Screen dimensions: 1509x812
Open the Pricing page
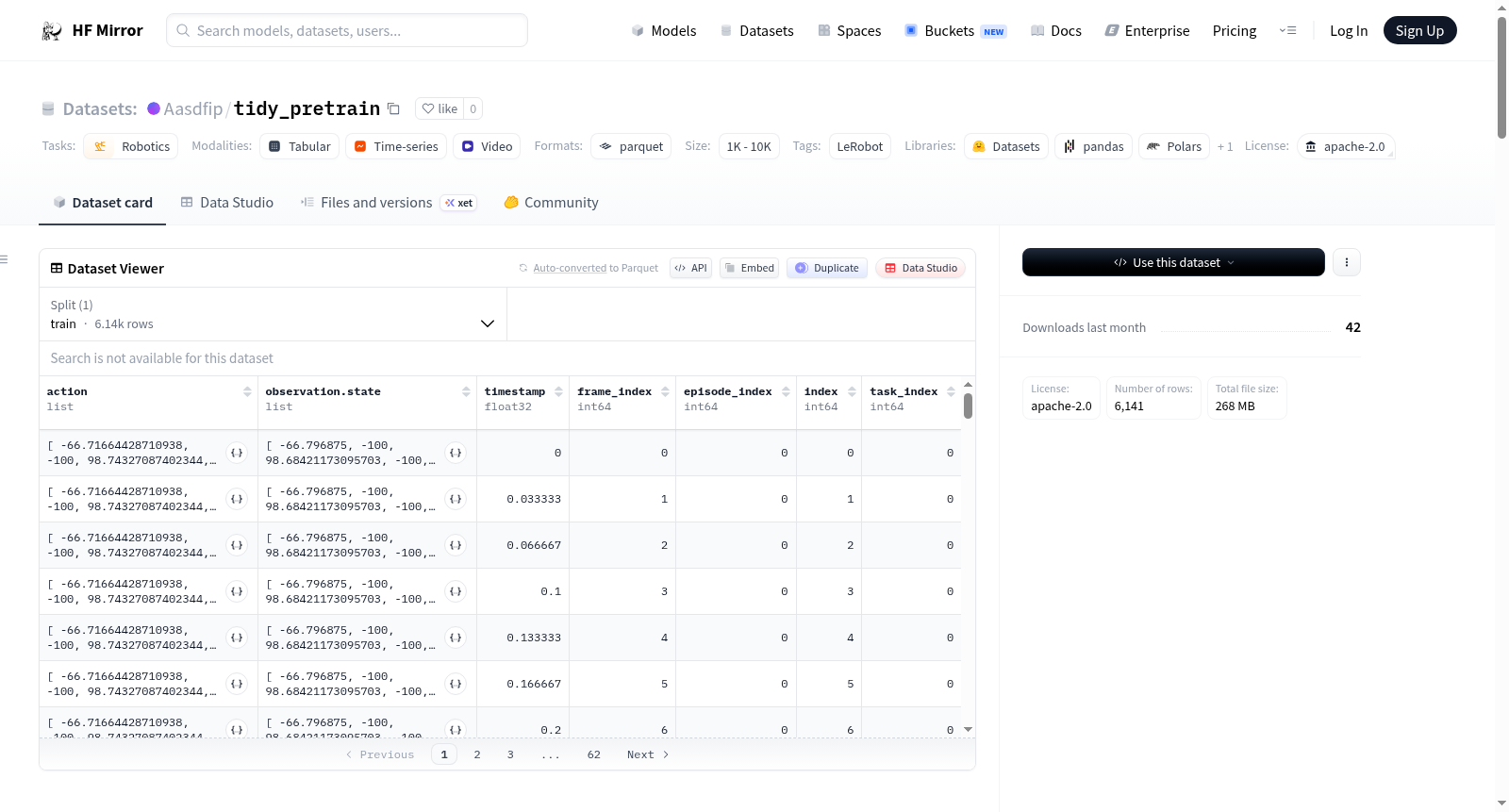coord(1234,30)
